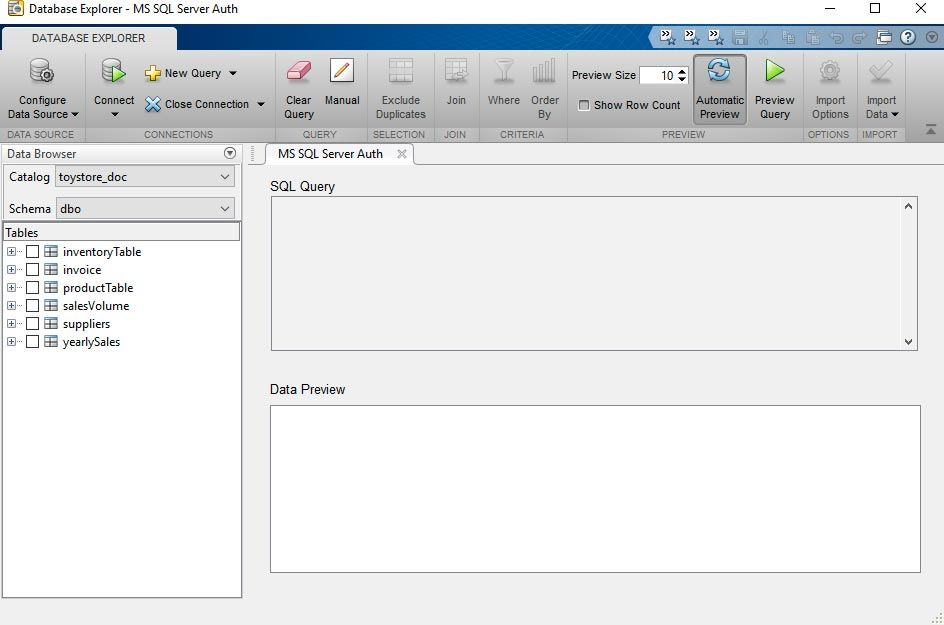
Task: Select the Manual query icon
Action: click(342, 72)
